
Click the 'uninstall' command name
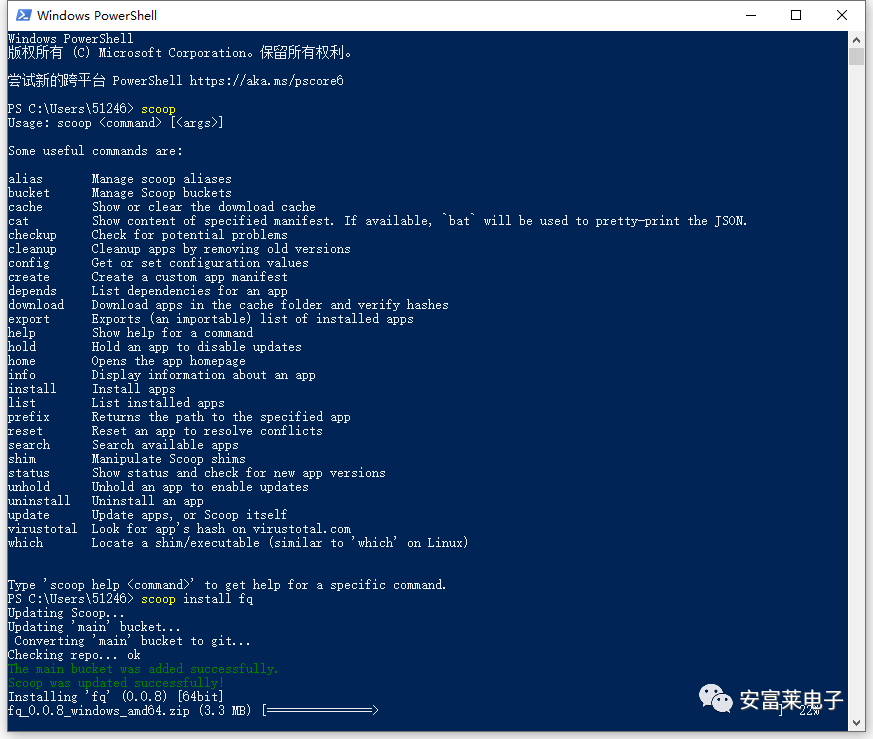tap(40, 501)
